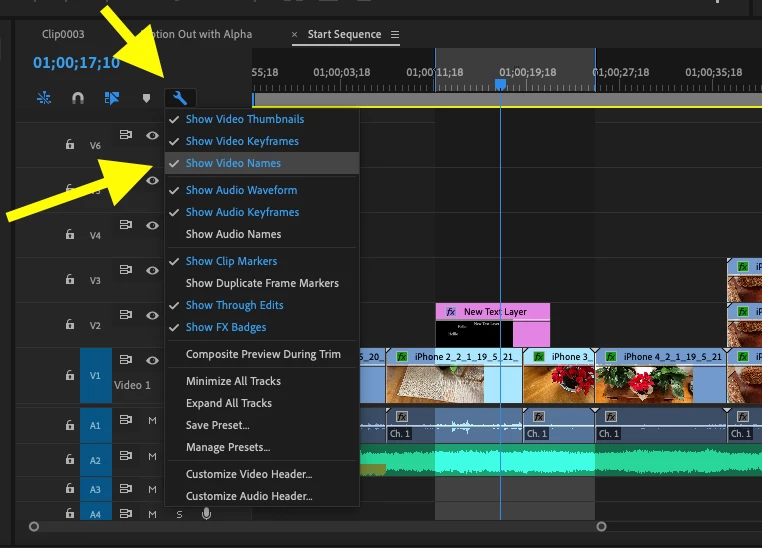
Task: Hide track V6 using eye icon
Action: 152,136
